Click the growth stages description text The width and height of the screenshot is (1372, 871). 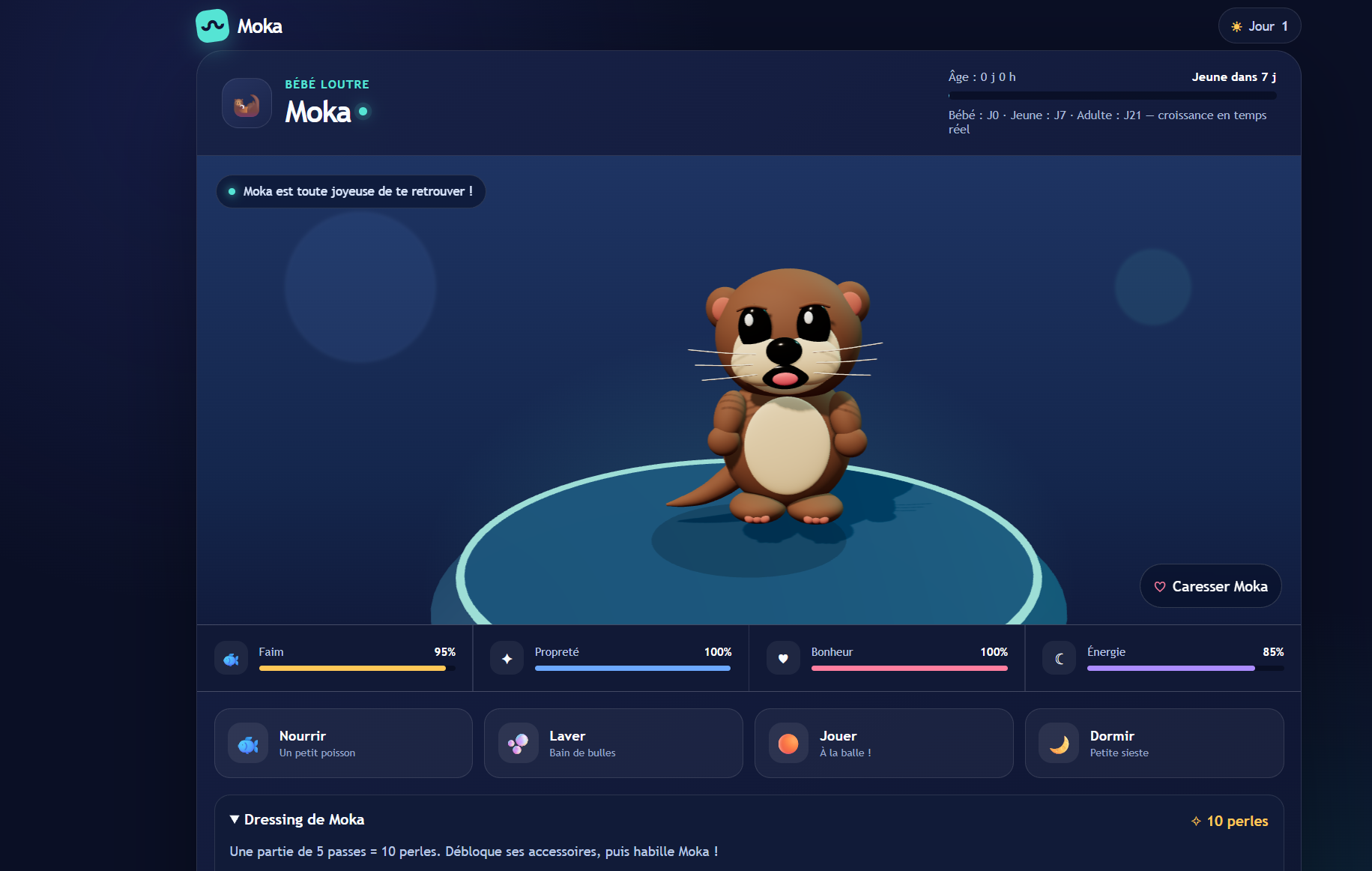point(1107,122)
